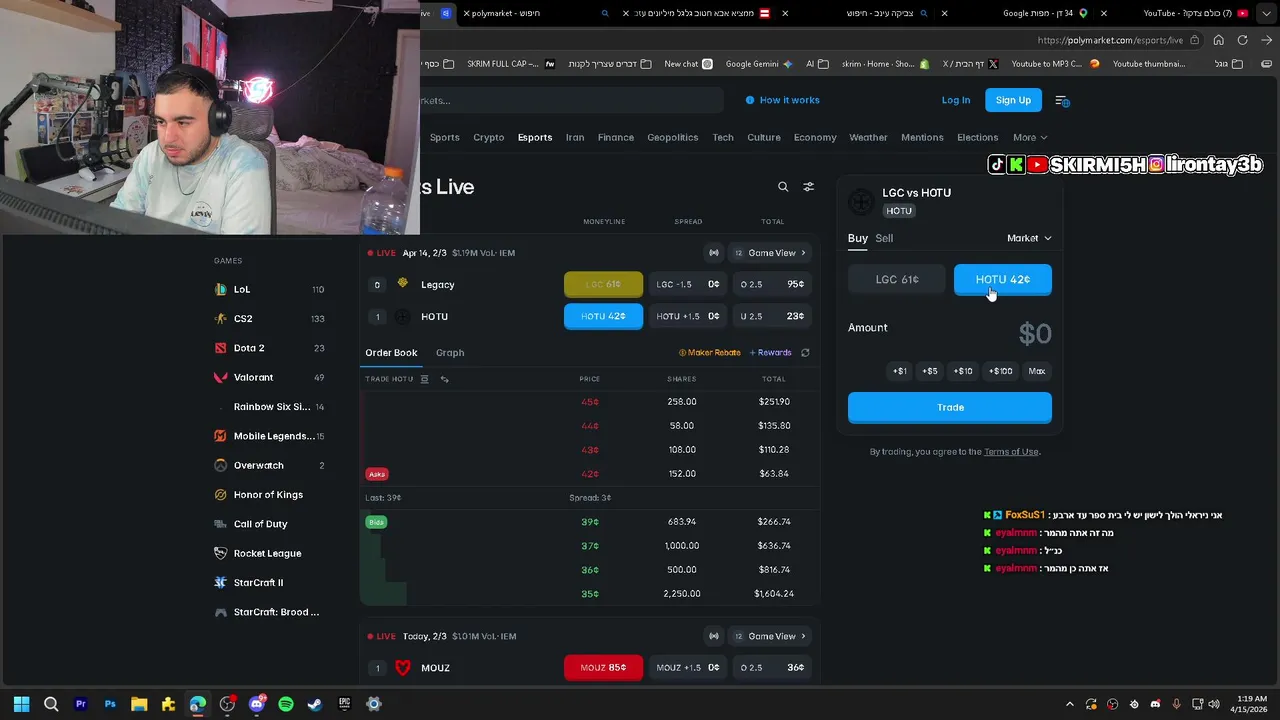Swap the trade outcome arrows icon
Screen dimensions: 1280x720
[x=445, y=379]
